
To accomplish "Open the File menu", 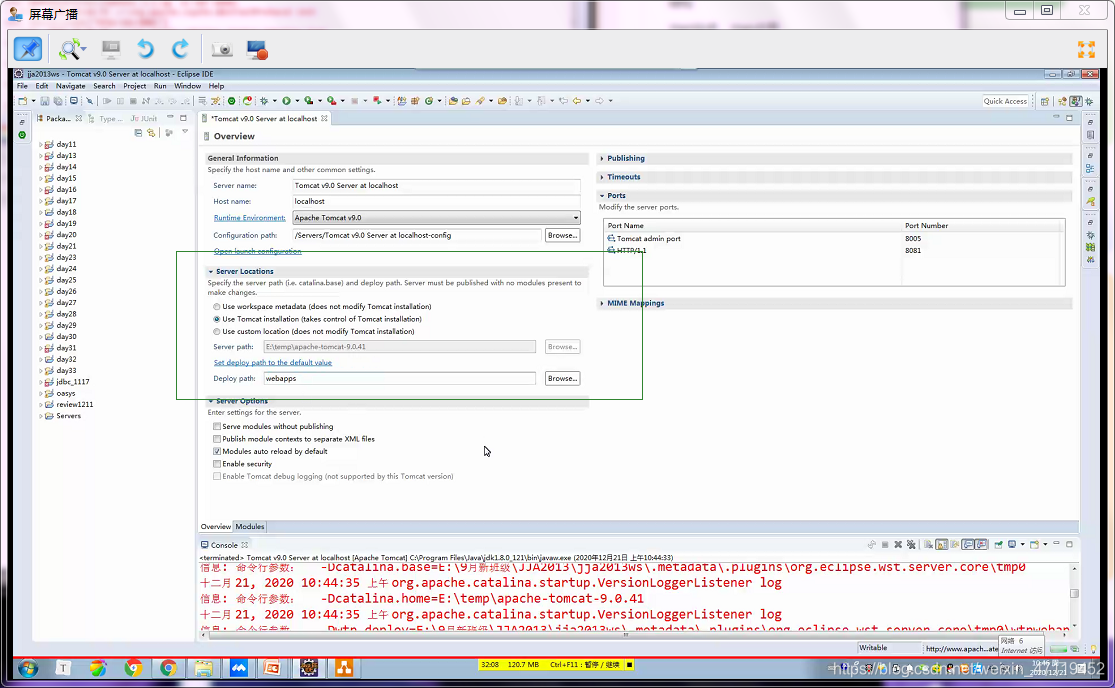I will pyautogui.click(x=22, y=86).
